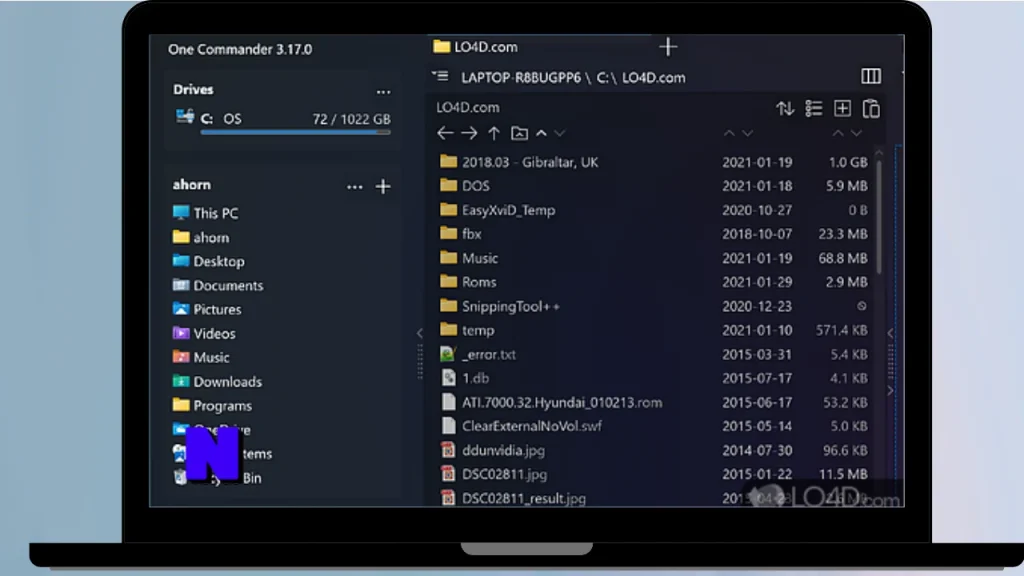Select the _error.txt file
This screenshot has width=1024, height=576.
point(654,354)
